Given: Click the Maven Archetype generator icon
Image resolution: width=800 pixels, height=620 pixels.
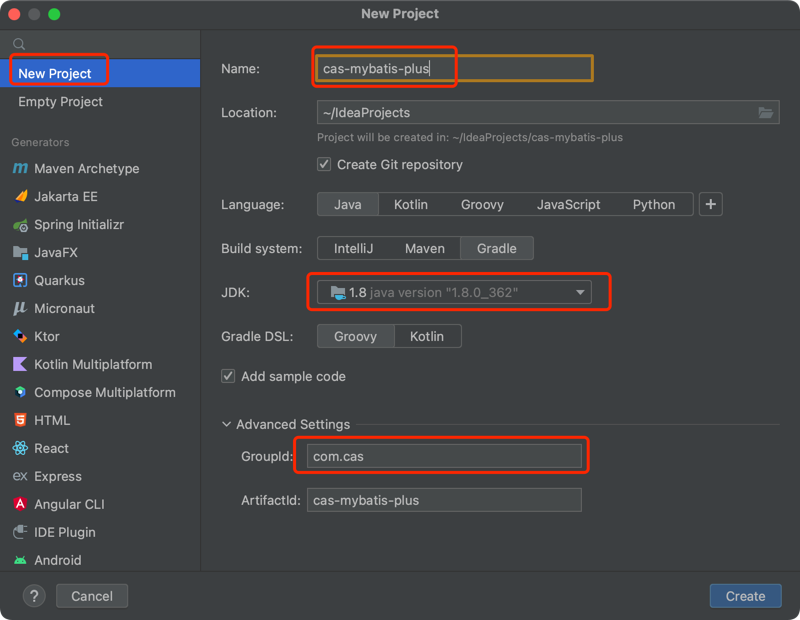Looking at the screenshot, I should (x=20, y=169).
